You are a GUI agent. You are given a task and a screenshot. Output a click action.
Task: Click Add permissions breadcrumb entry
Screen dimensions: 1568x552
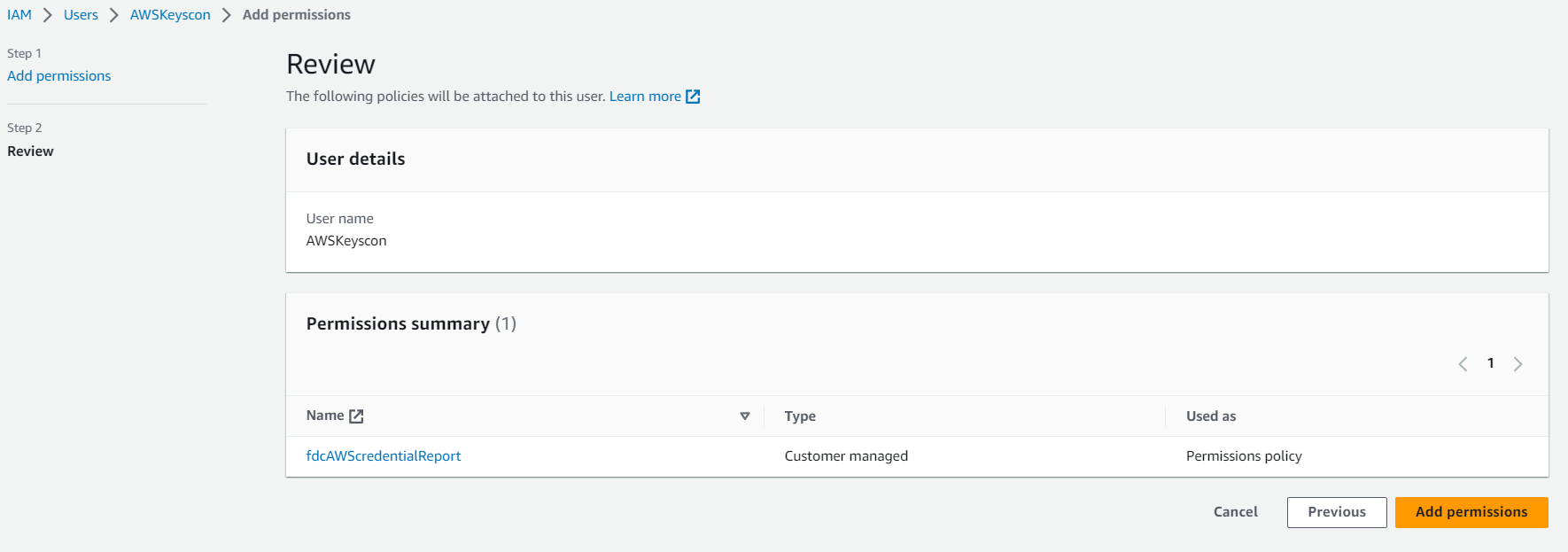point(297,15)
